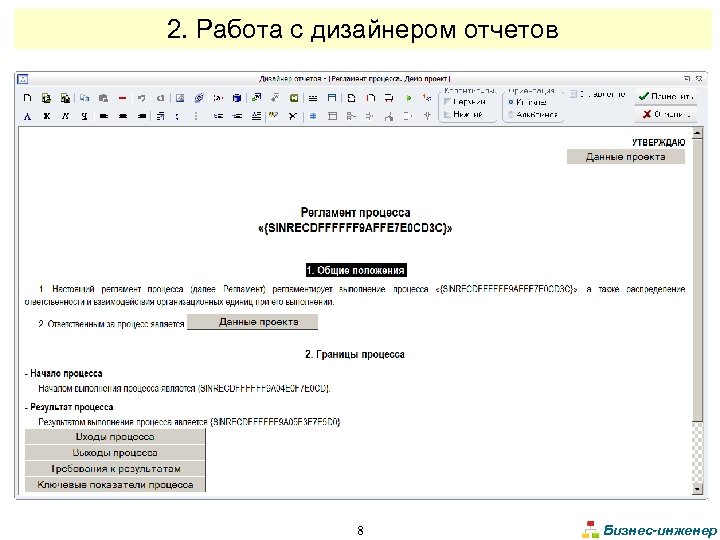Click the scrollbar up arrow

(x=697, y=133)
